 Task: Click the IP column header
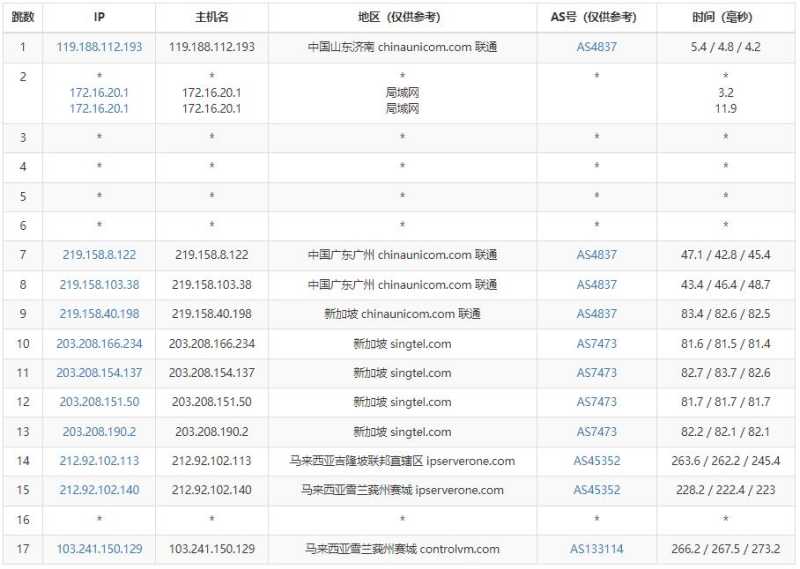99,17
